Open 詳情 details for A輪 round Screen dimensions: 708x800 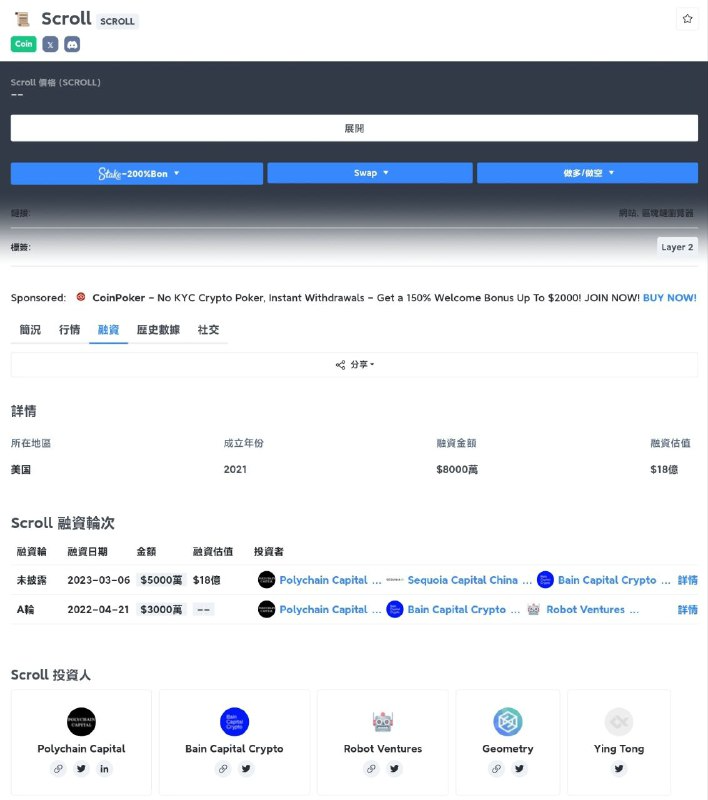(687, 609)
